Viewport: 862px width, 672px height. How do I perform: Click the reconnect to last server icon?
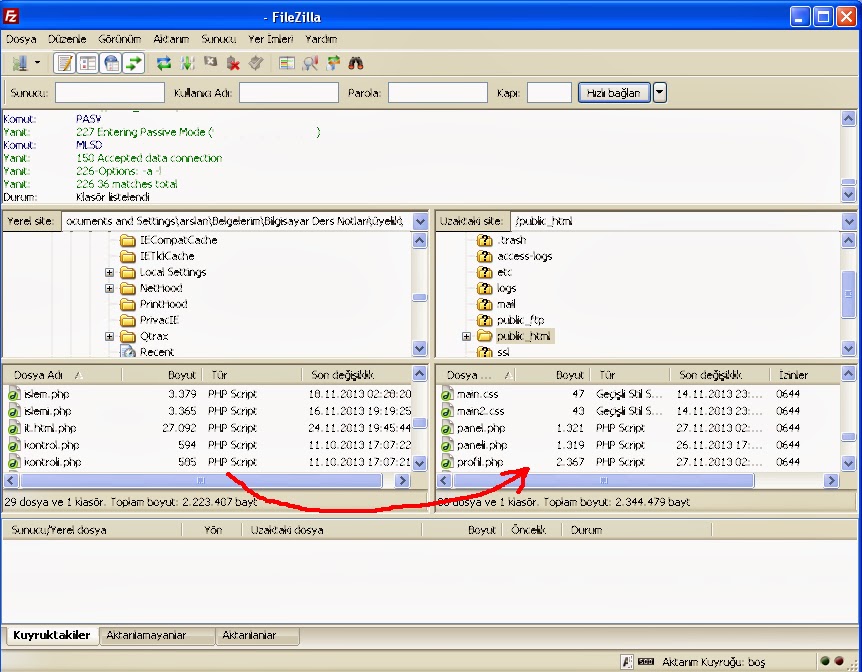pyautogui.click(x=256, y=63)
